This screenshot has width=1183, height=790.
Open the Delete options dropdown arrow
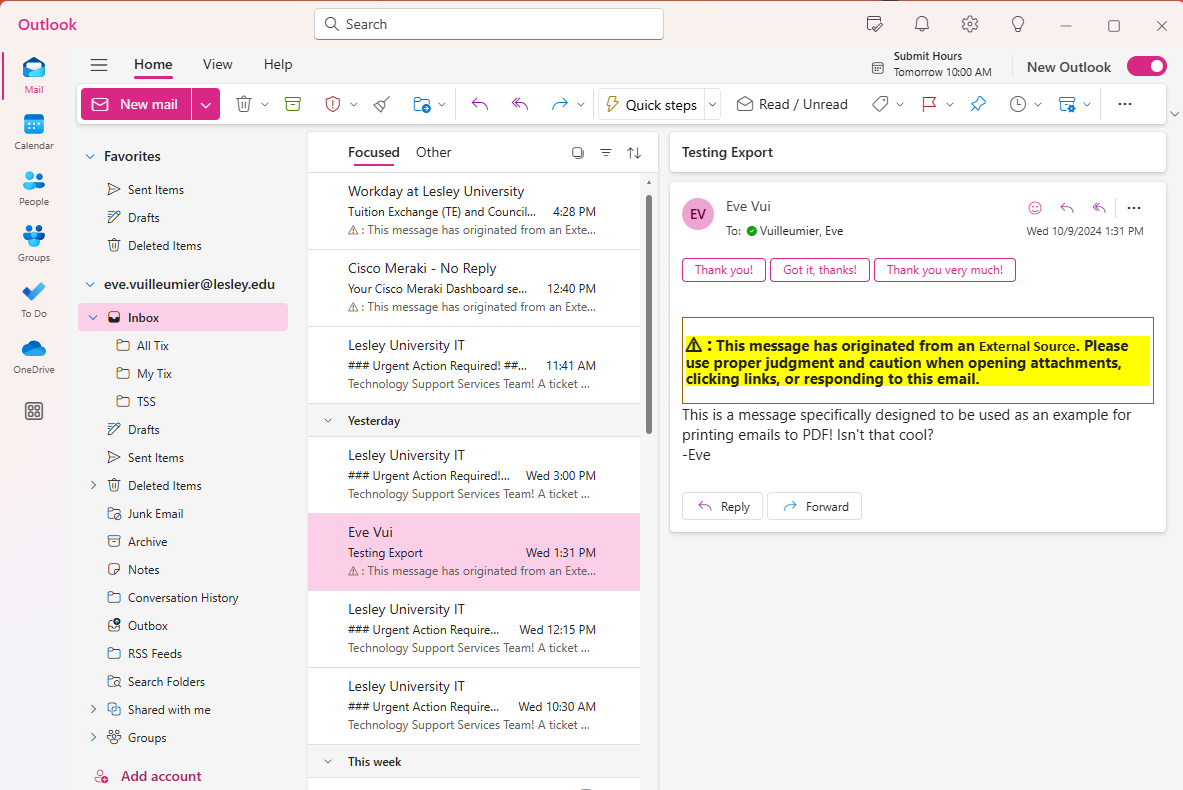[265, 104]
